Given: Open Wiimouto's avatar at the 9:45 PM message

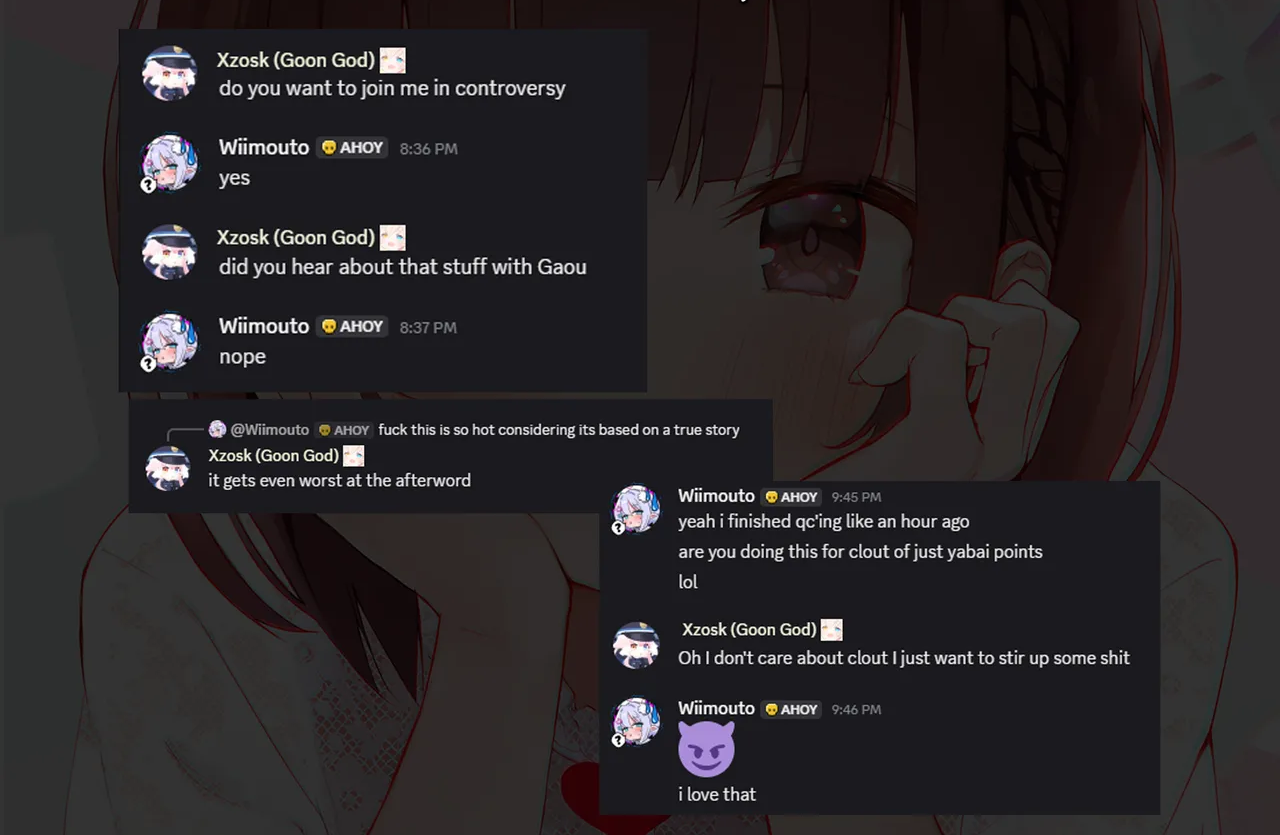Looking at the screenshot, I should pyautogui.click(x=636, y=509).
